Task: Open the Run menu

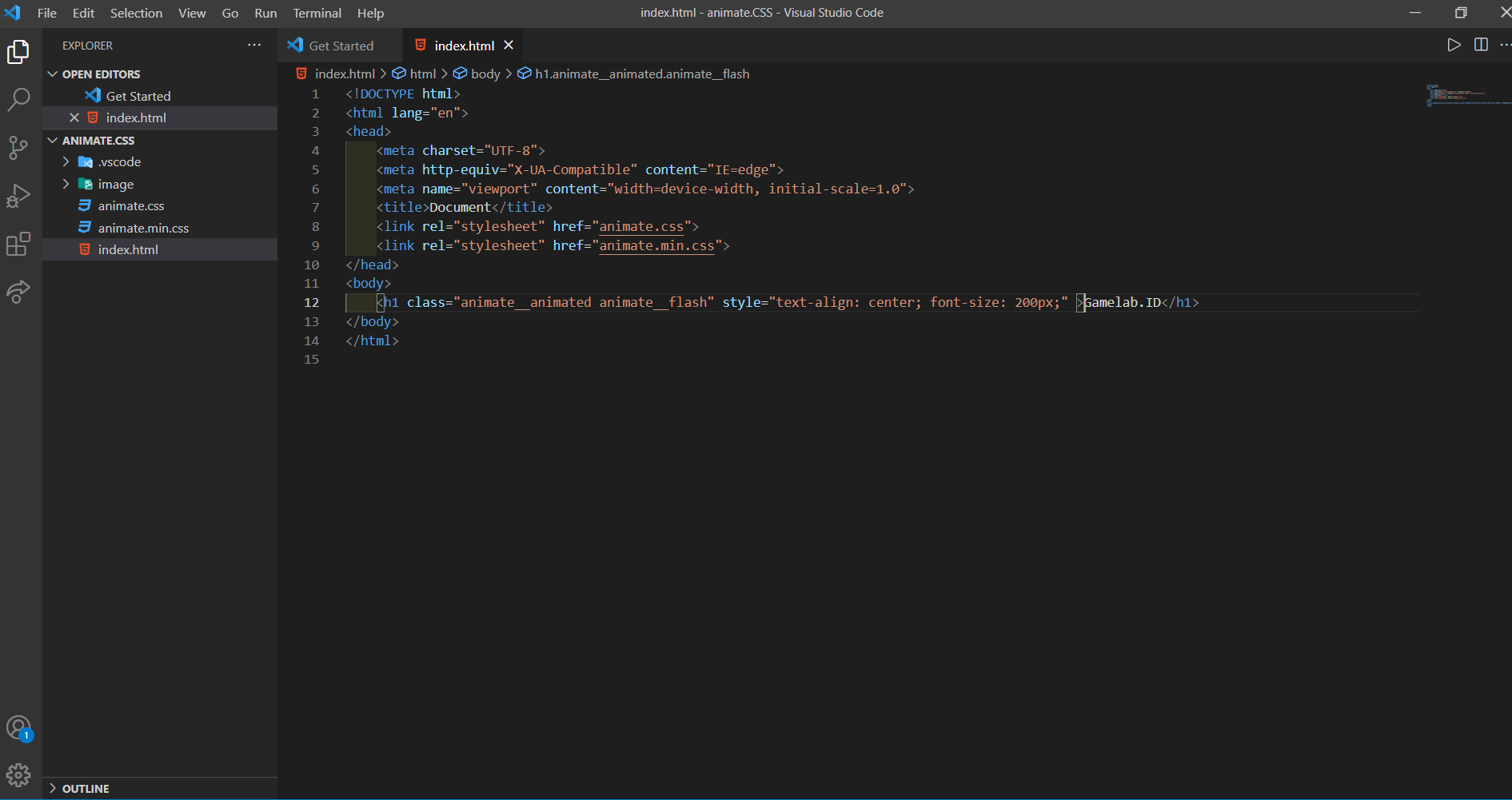Action: 265,13
